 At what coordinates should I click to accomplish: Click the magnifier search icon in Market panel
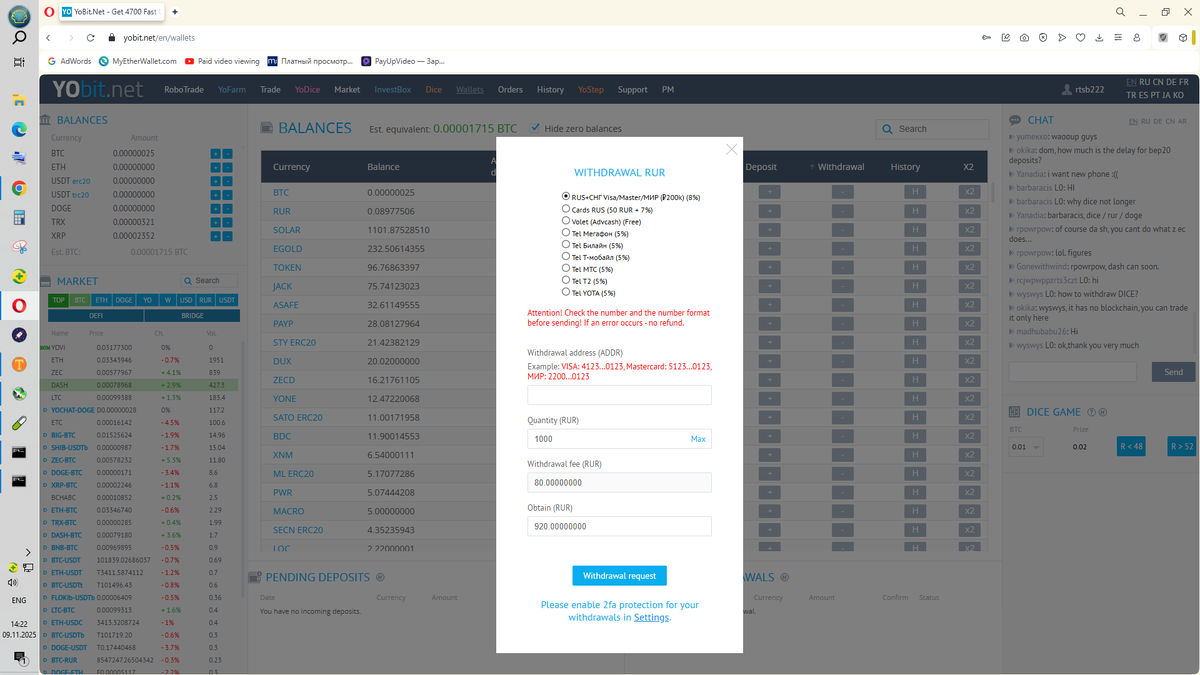click(189, 280)
